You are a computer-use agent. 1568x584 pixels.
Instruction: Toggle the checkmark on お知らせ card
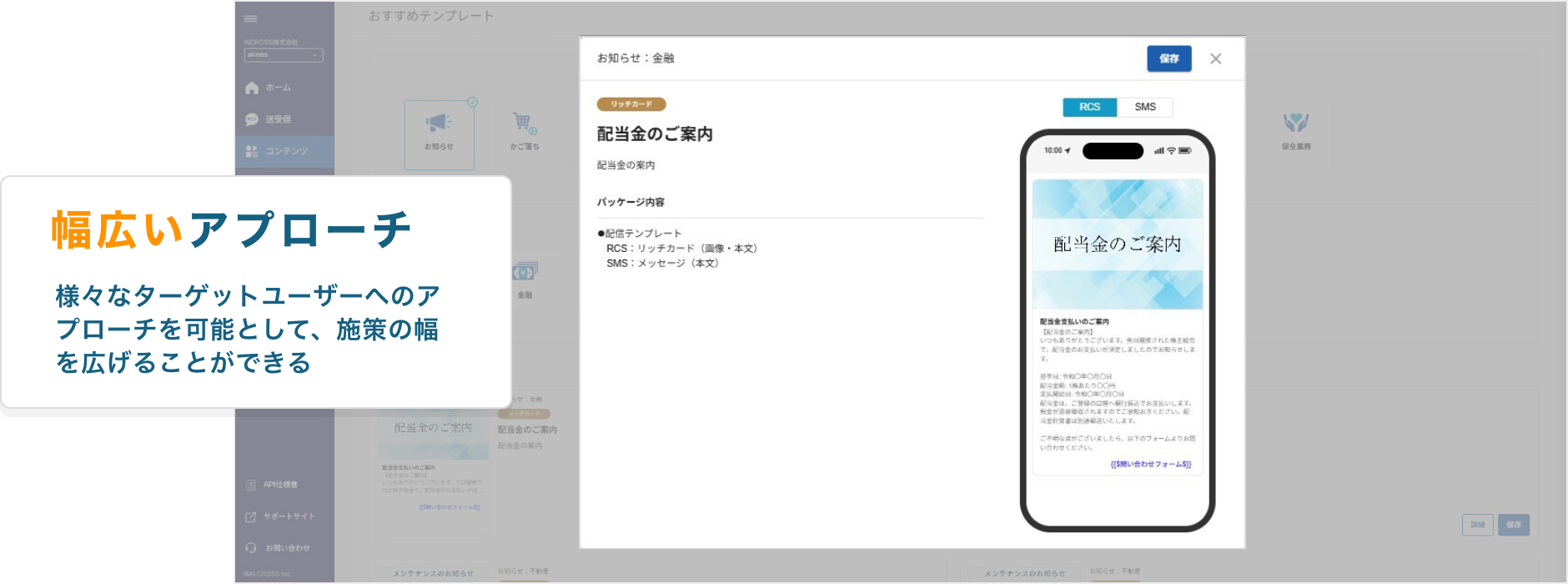473,102
